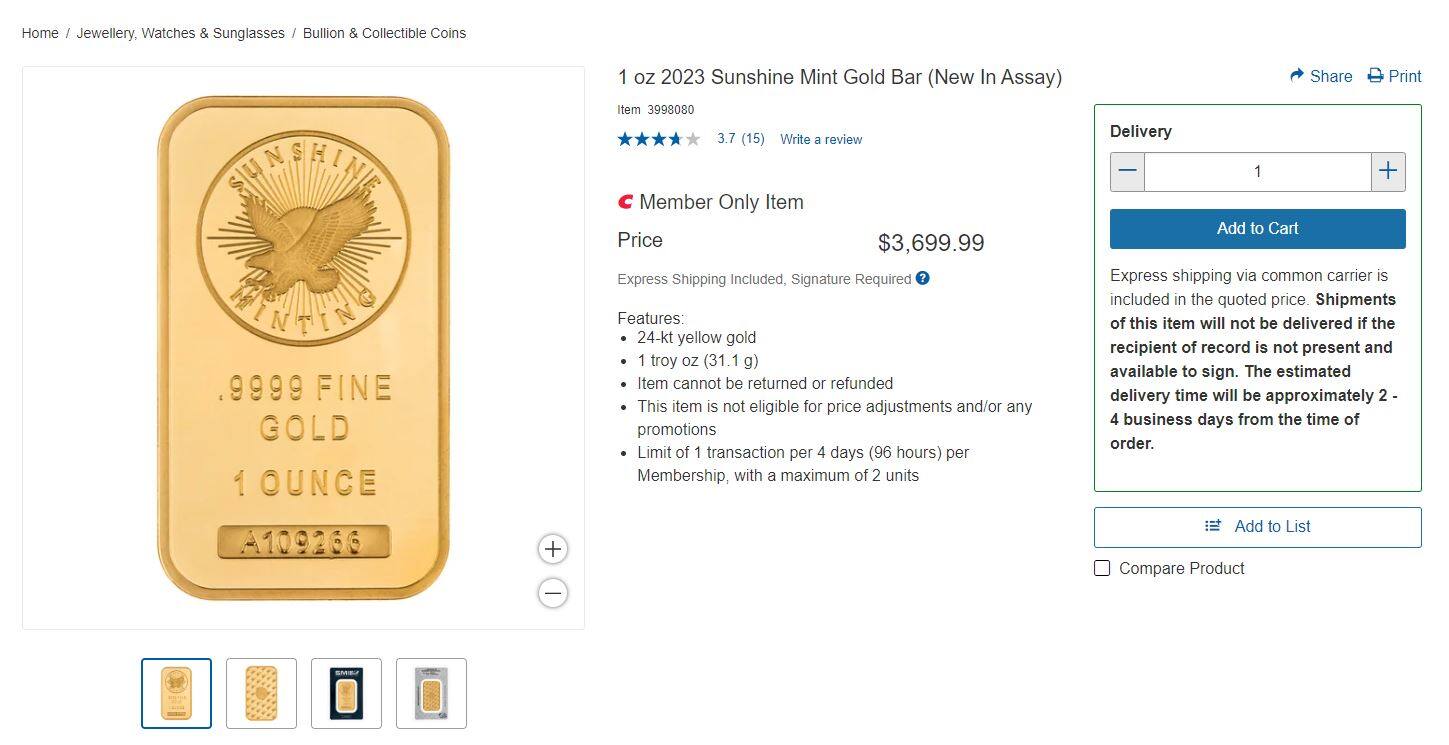Select the first gold bar thumbnail

click(x=176, y=693)
